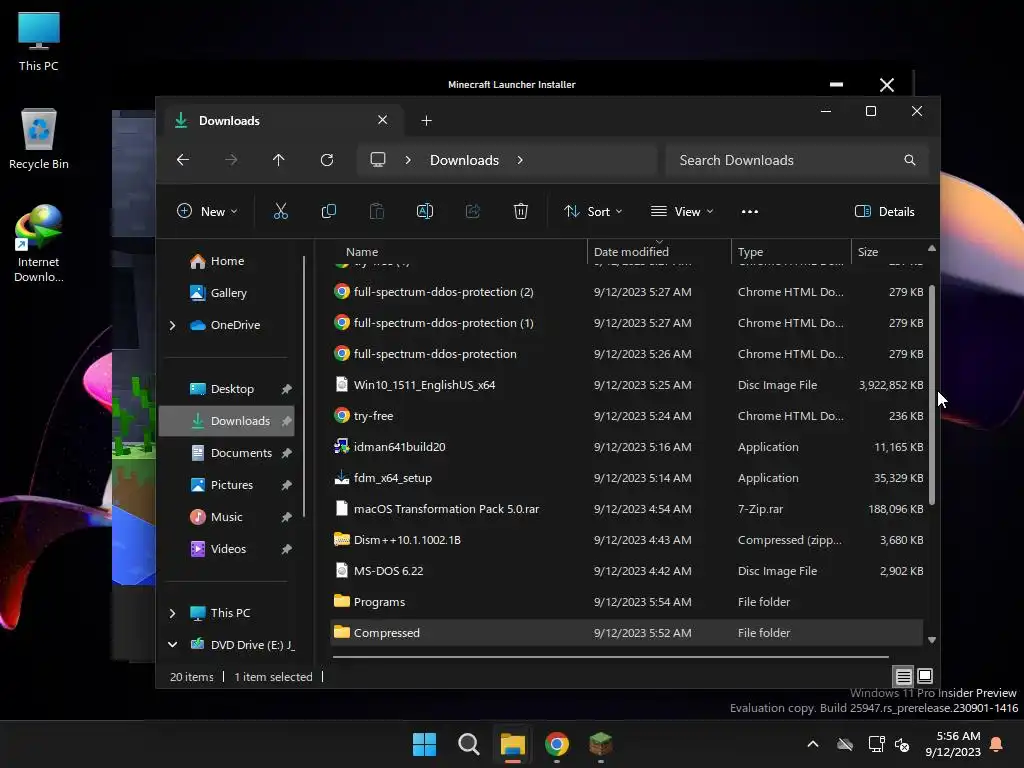
Task: Go forward with the right arrow
Action: (x=231, y=160)
